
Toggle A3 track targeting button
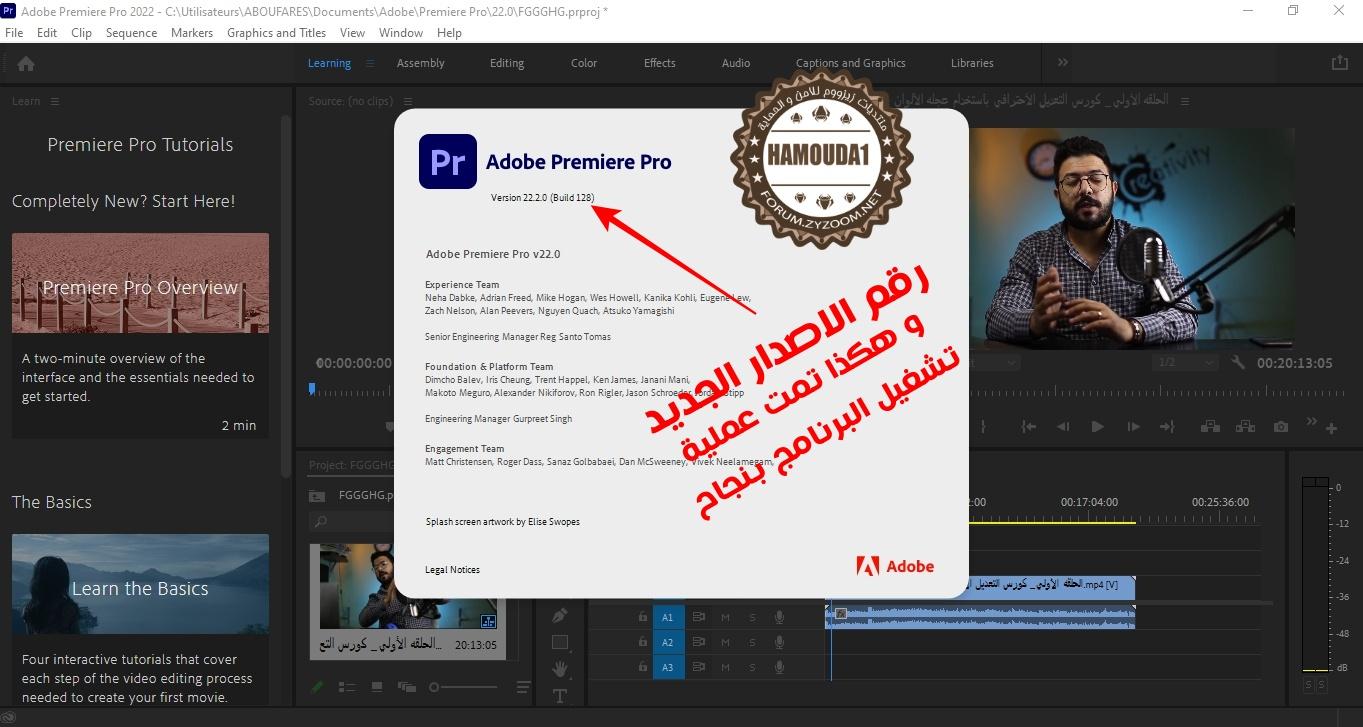(669, 667)
